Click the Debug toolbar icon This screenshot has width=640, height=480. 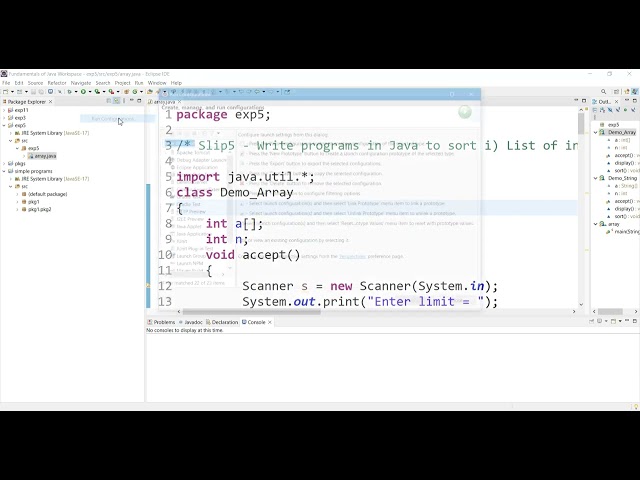[69, 92]
